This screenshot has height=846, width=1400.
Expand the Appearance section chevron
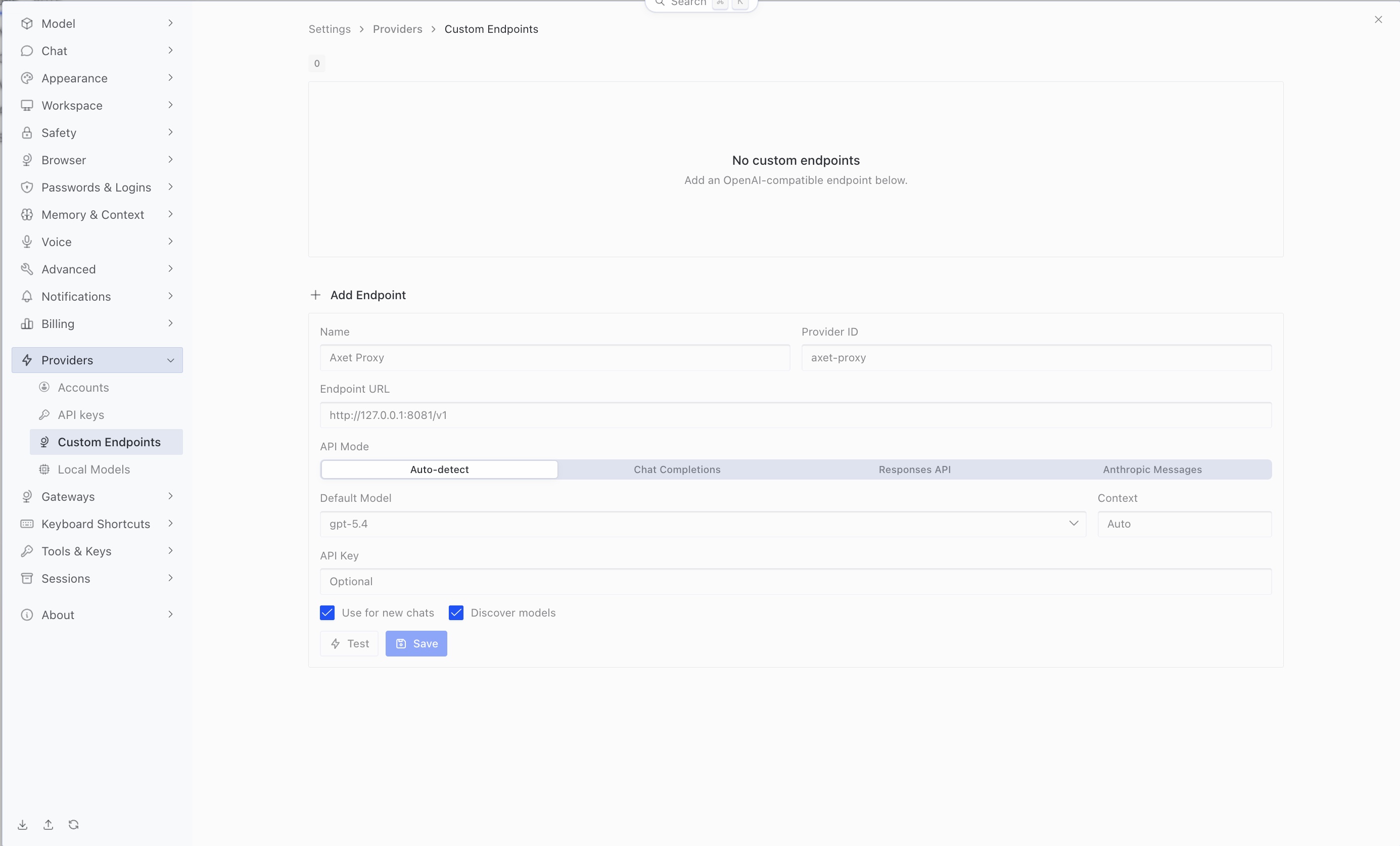click(x=170, y=78)
